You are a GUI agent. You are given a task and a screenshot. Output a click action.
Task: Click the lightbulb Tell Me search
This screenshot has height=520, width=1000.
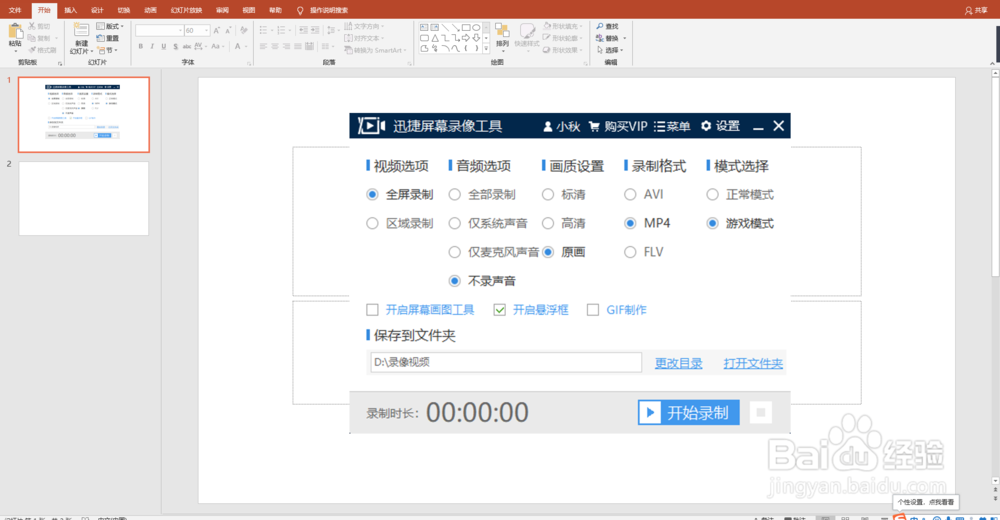(300, 10)
